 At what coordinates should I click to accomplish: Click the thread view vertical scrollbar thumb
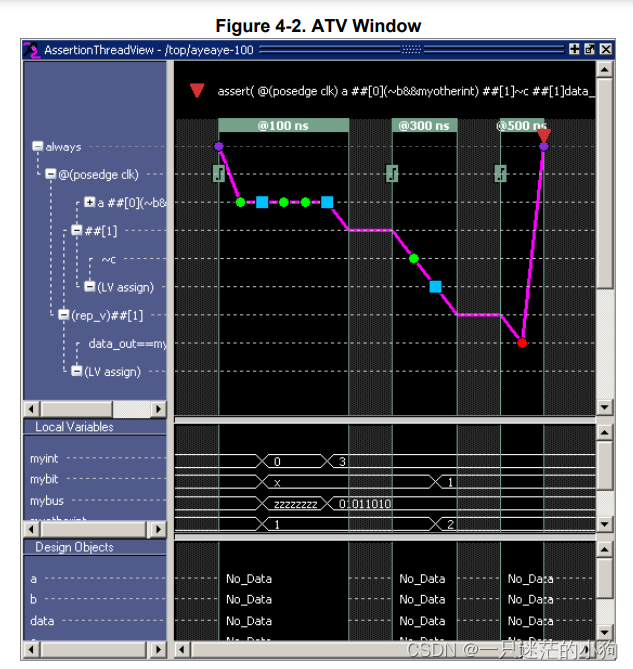pos(604,183)
